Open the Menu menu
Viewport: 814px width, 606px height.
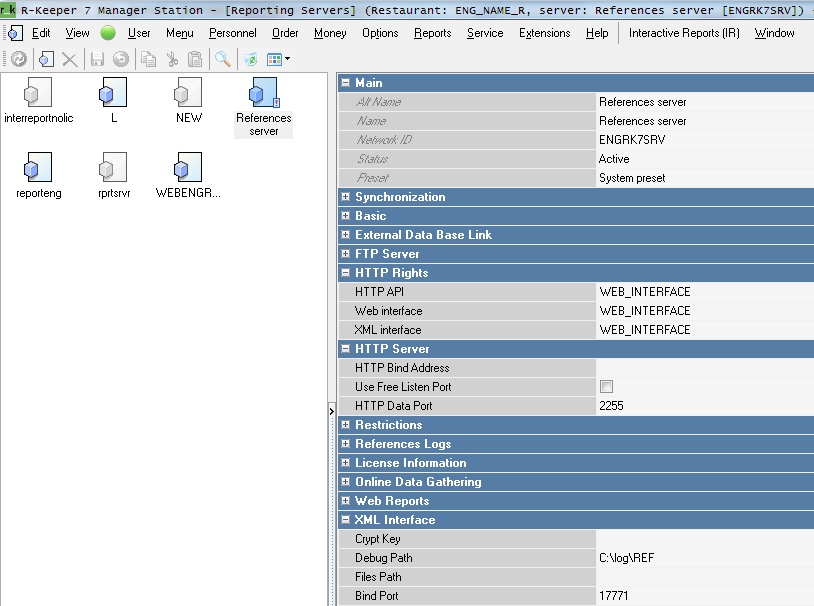[x=180, y=33]
